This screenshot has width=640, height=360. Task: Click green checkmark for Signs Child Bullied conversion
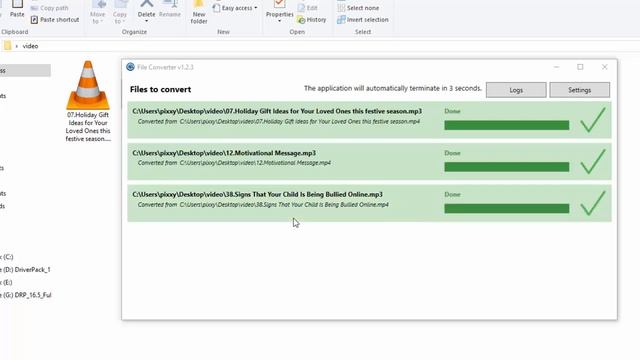click(x=593, y=203)
